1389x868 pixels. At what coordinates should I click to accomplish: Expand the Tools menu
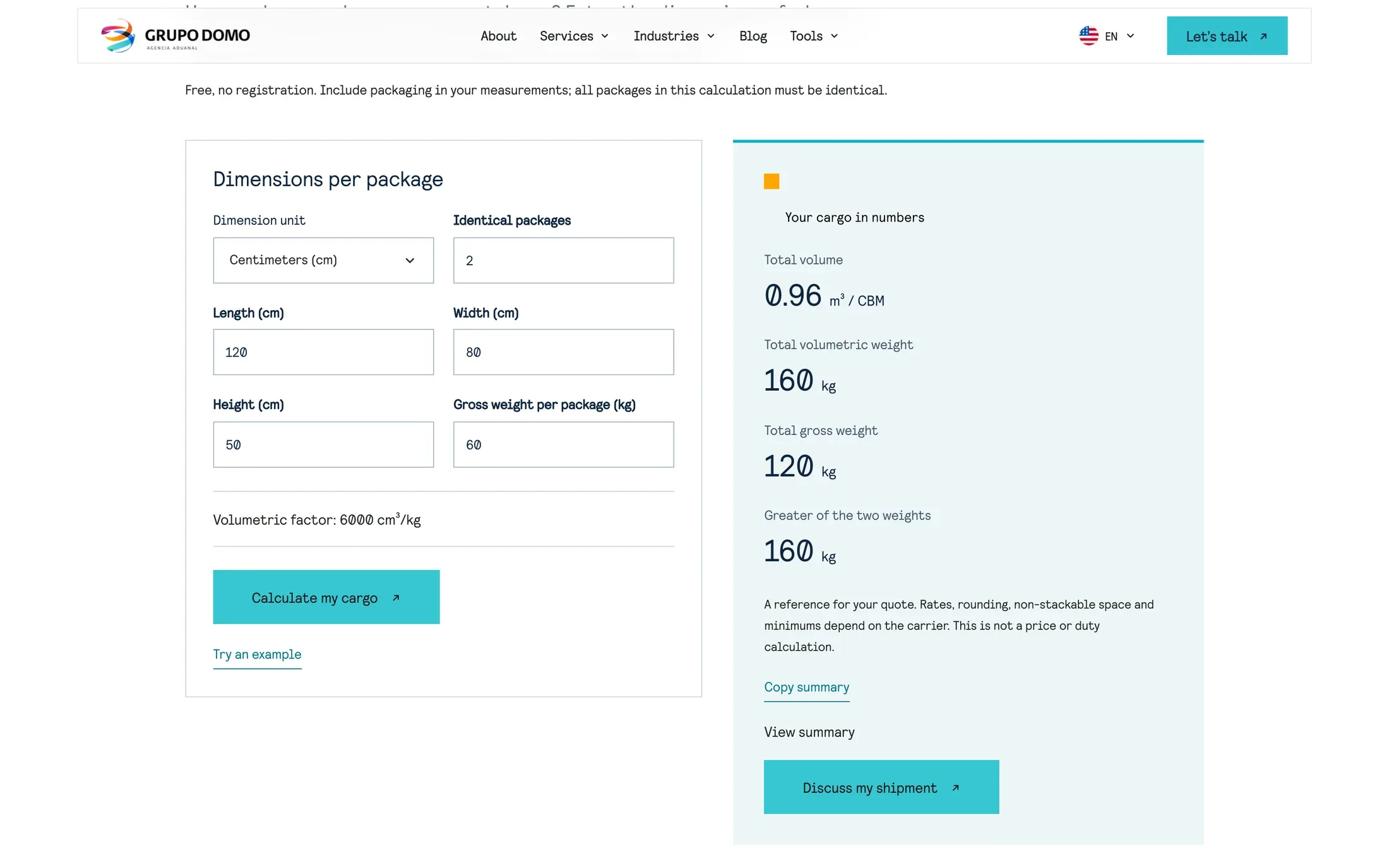coord(814,36)
